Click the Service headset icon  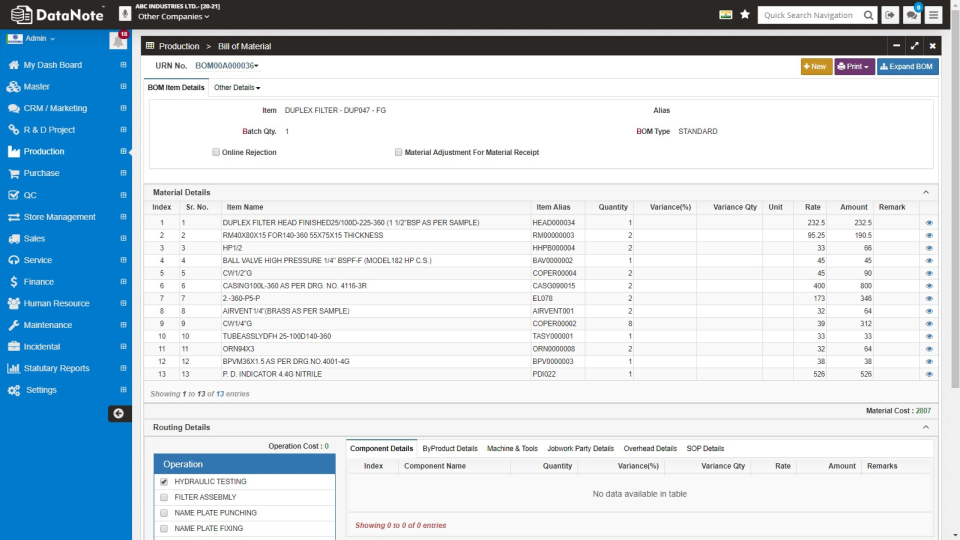[13, 260]
